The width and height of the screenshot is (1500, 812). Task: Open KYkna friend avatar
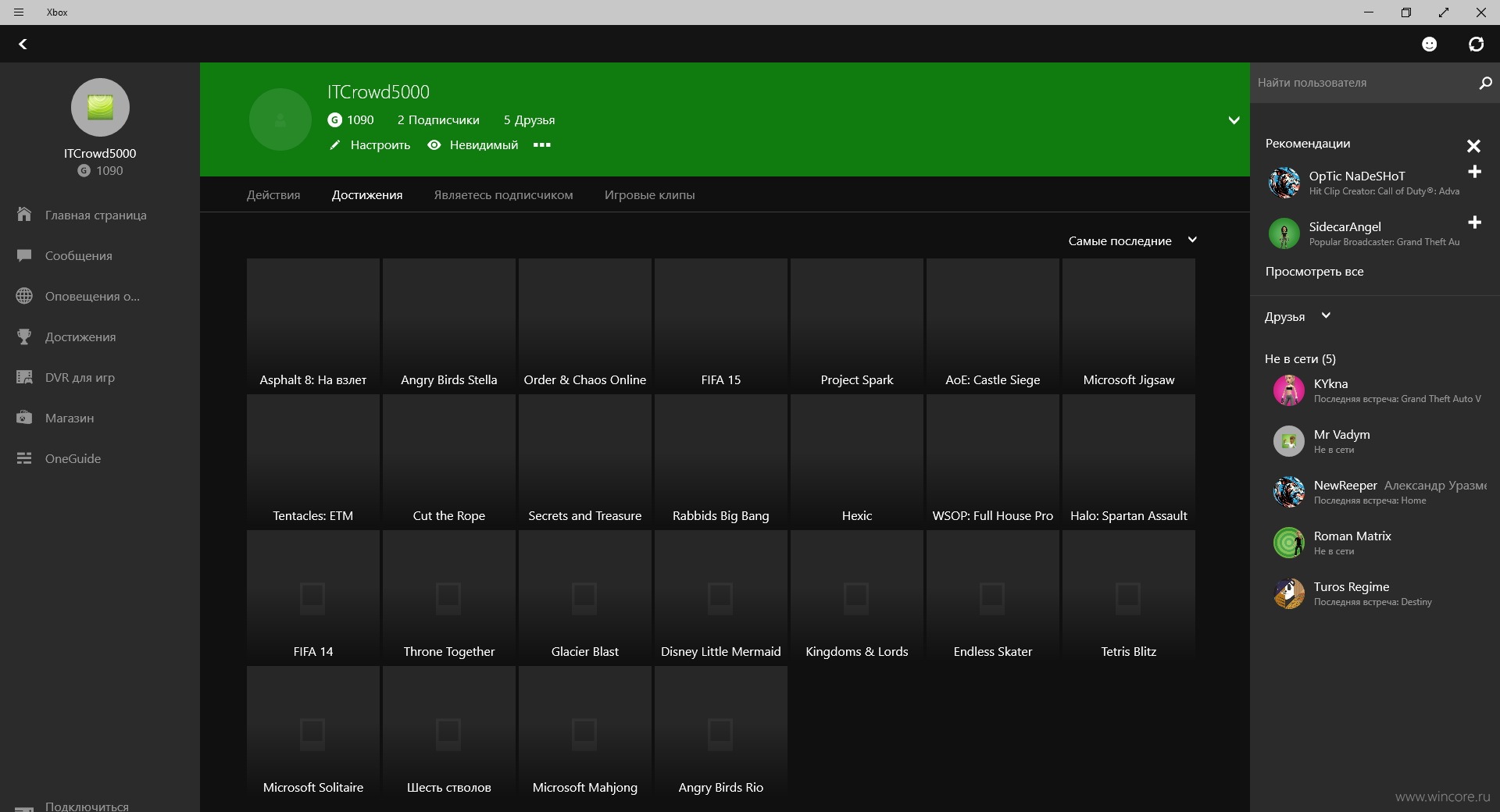(1289, 390)
